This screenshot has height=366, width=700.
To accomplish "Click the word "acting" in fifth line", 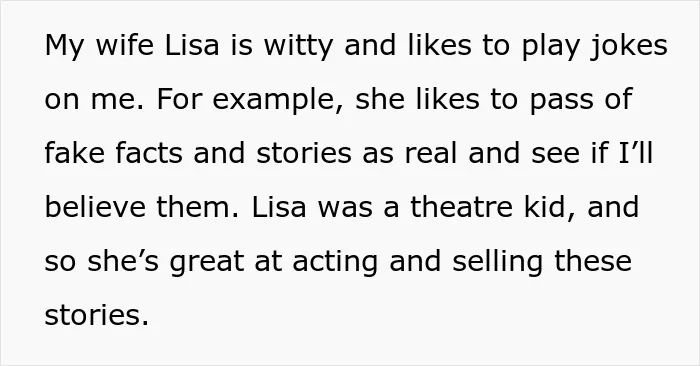I will [335, 263].
